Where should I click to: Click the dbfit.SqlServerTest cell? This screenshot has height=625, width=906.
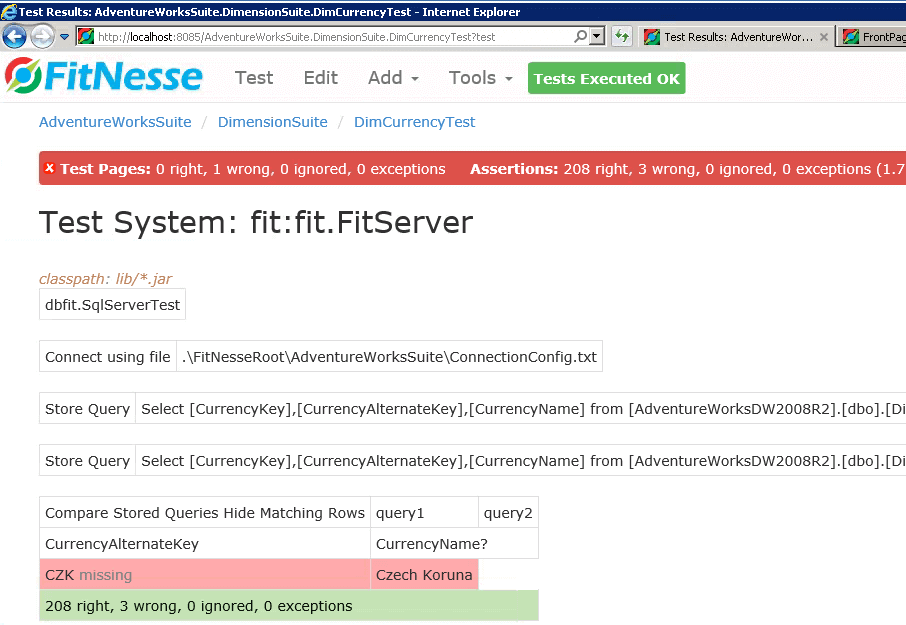pos(112,304)
